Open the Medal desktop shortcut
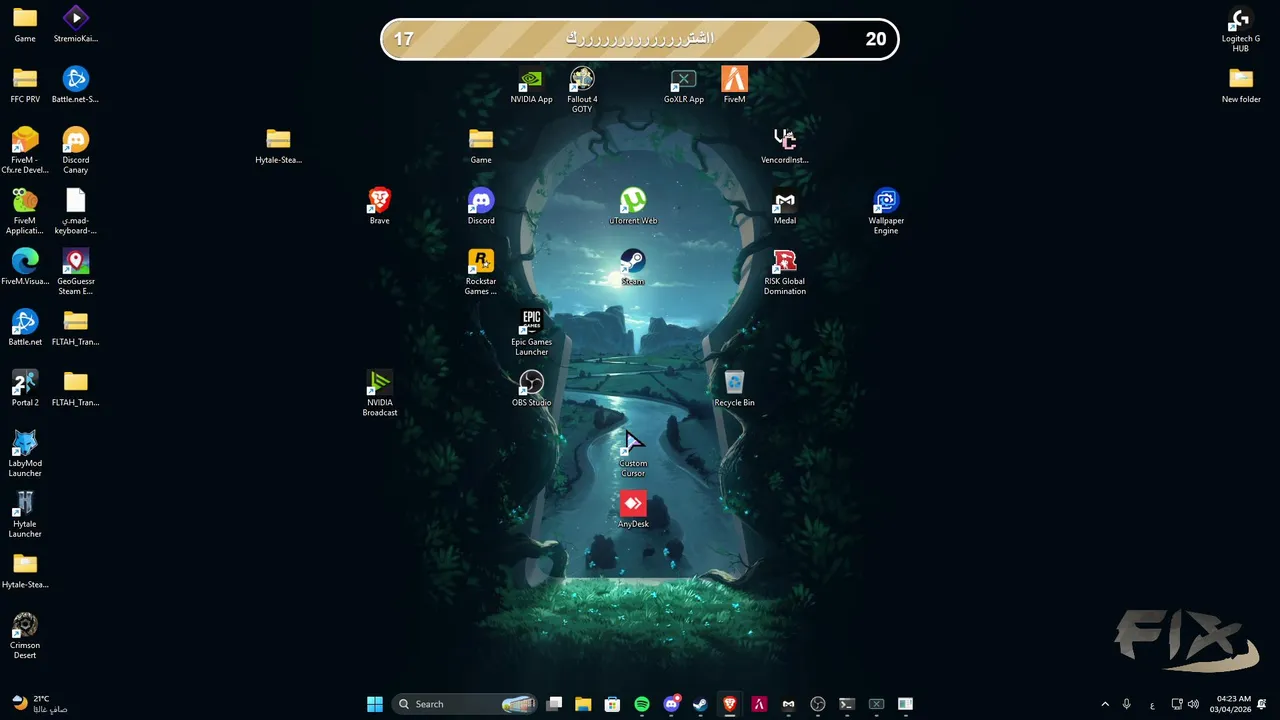Screen dimensions: 1280x720 (x=785, y=206)
